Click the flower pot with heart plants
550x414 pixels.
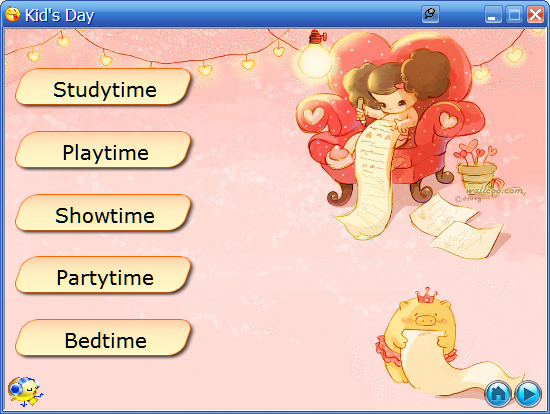pyautogui.click(x=476, y=168)
